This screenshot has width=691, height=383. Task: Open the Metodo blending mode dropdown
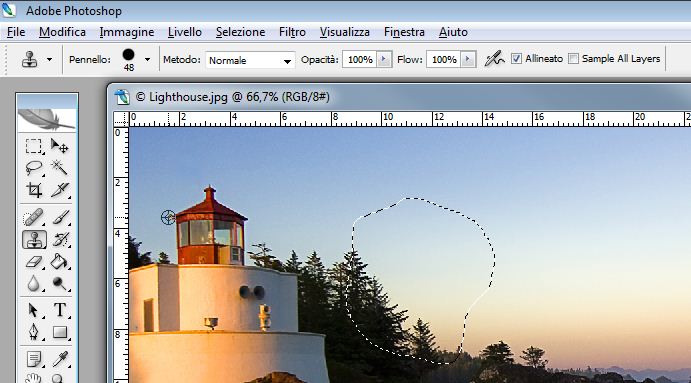click(250, 60)
